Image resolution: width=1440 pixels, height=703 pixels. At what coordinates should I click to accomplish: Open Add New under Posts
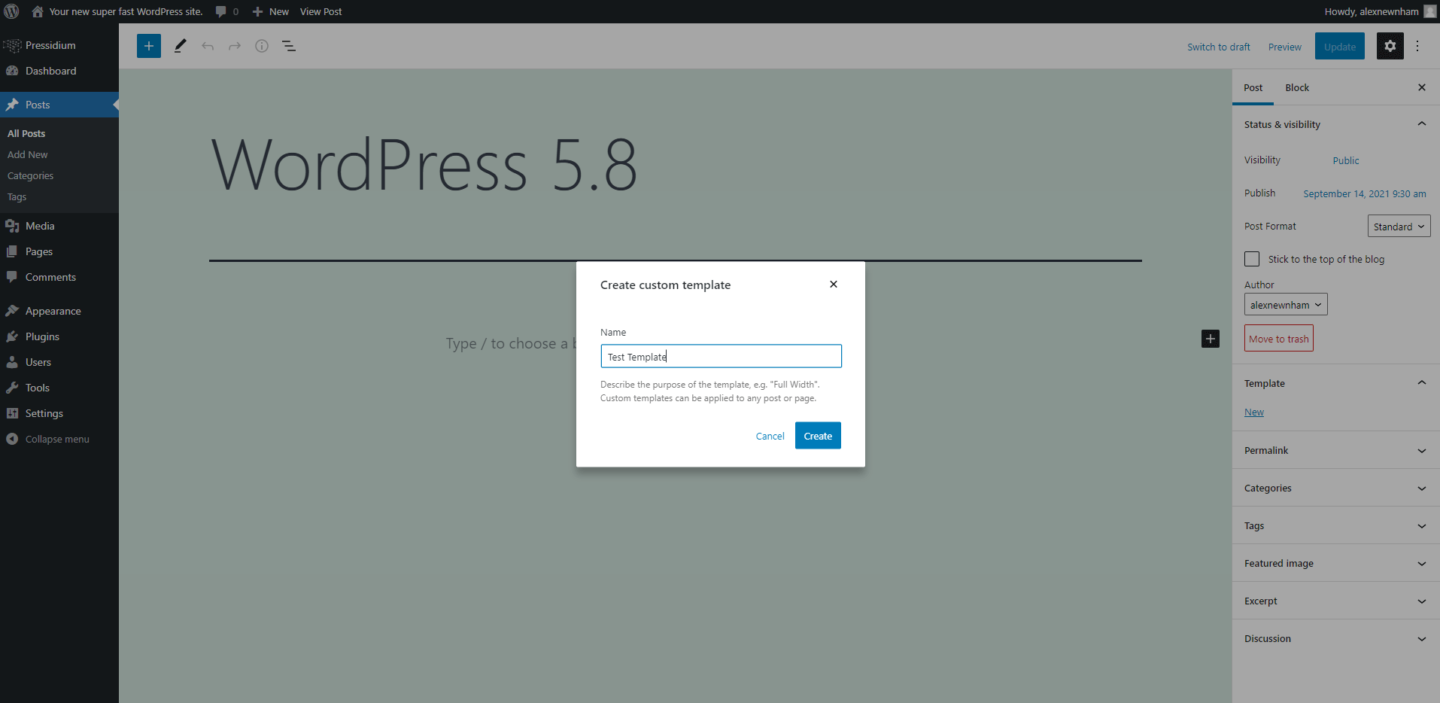[x=28, y=155]
